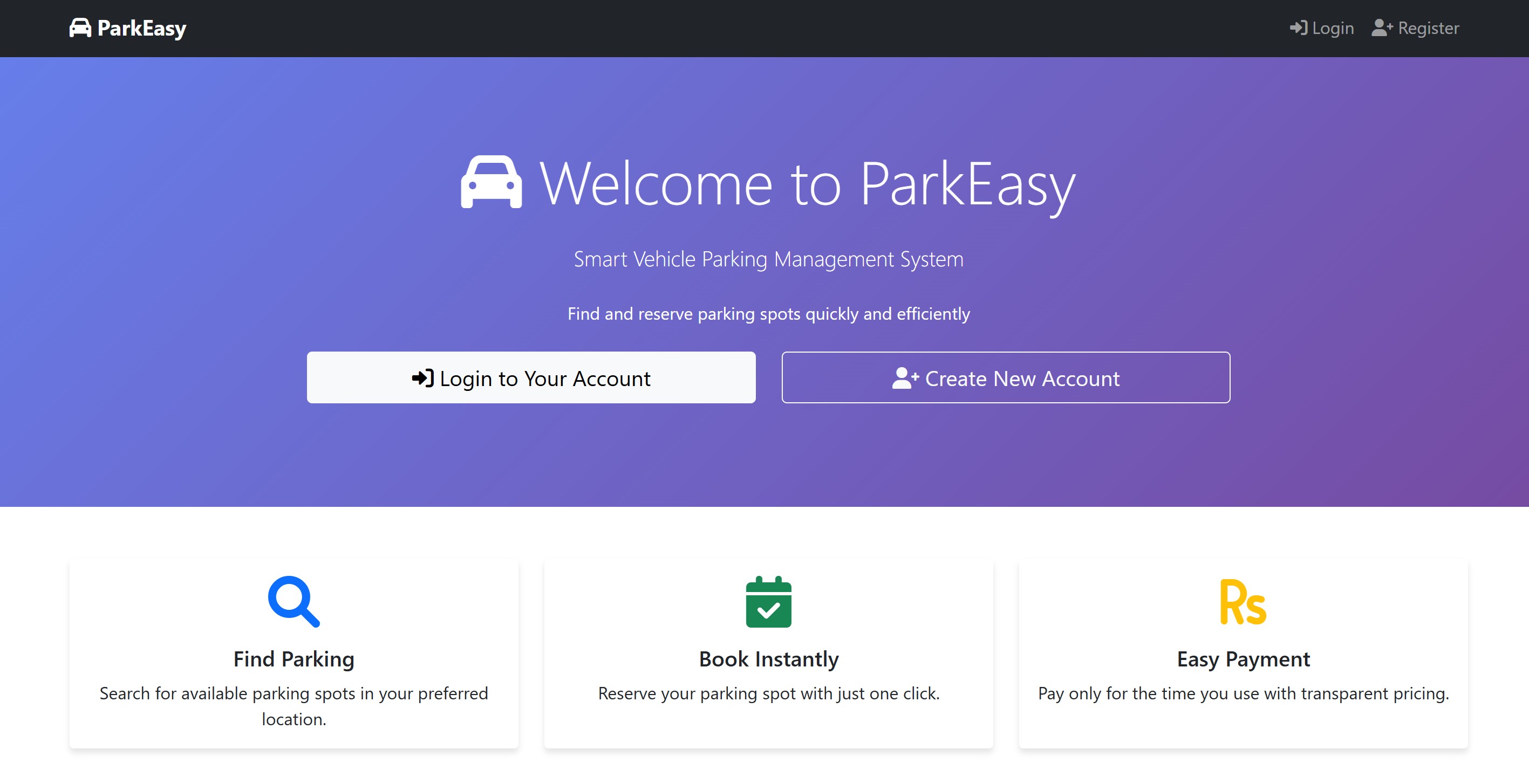Click the Smart Vehicle Parking Management System subtitle
This screenshot has height=784, width=1529.
[x=768, y=259]
